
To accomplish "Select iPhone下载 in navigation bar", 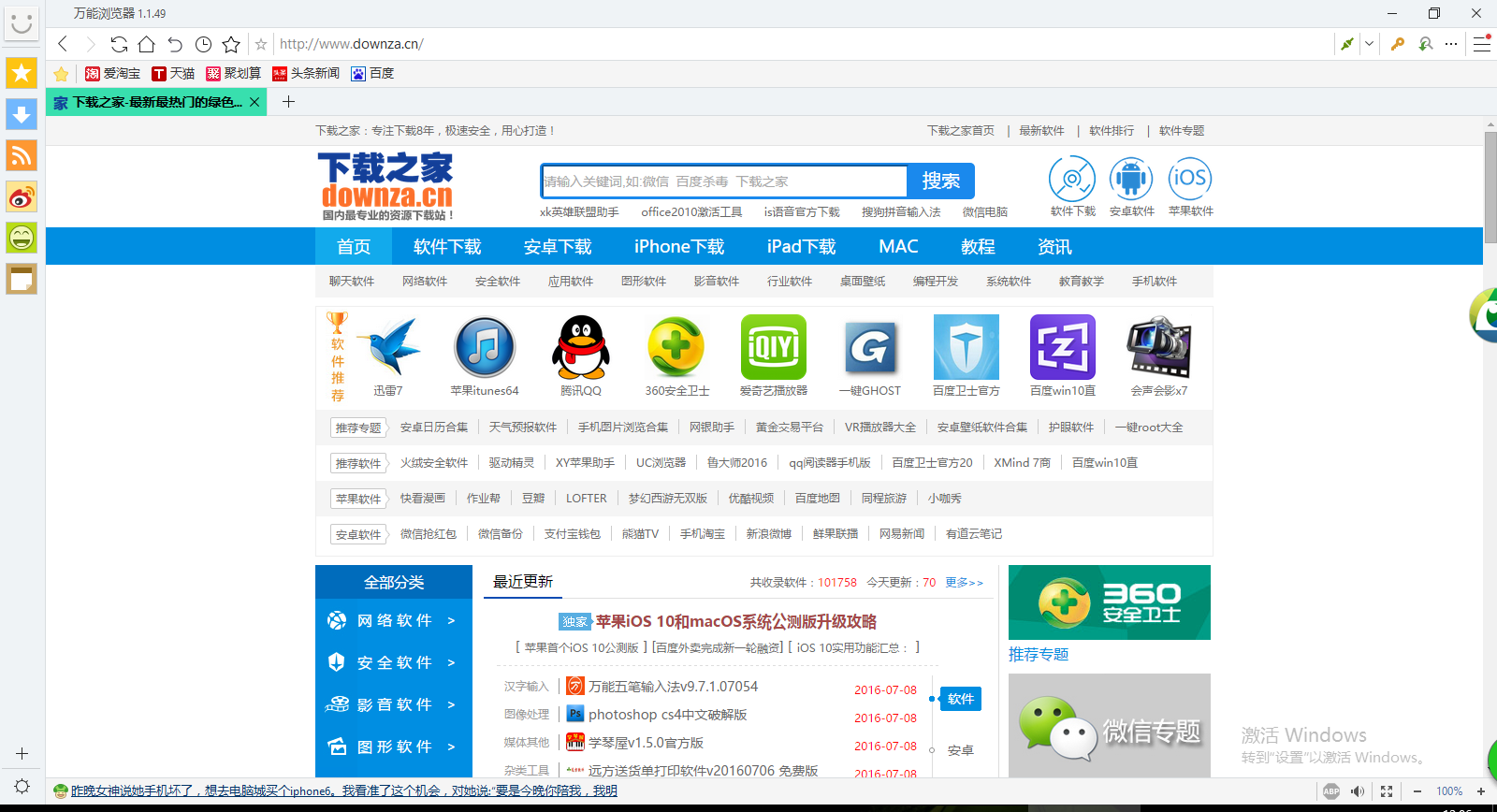I will click(679, 246).
